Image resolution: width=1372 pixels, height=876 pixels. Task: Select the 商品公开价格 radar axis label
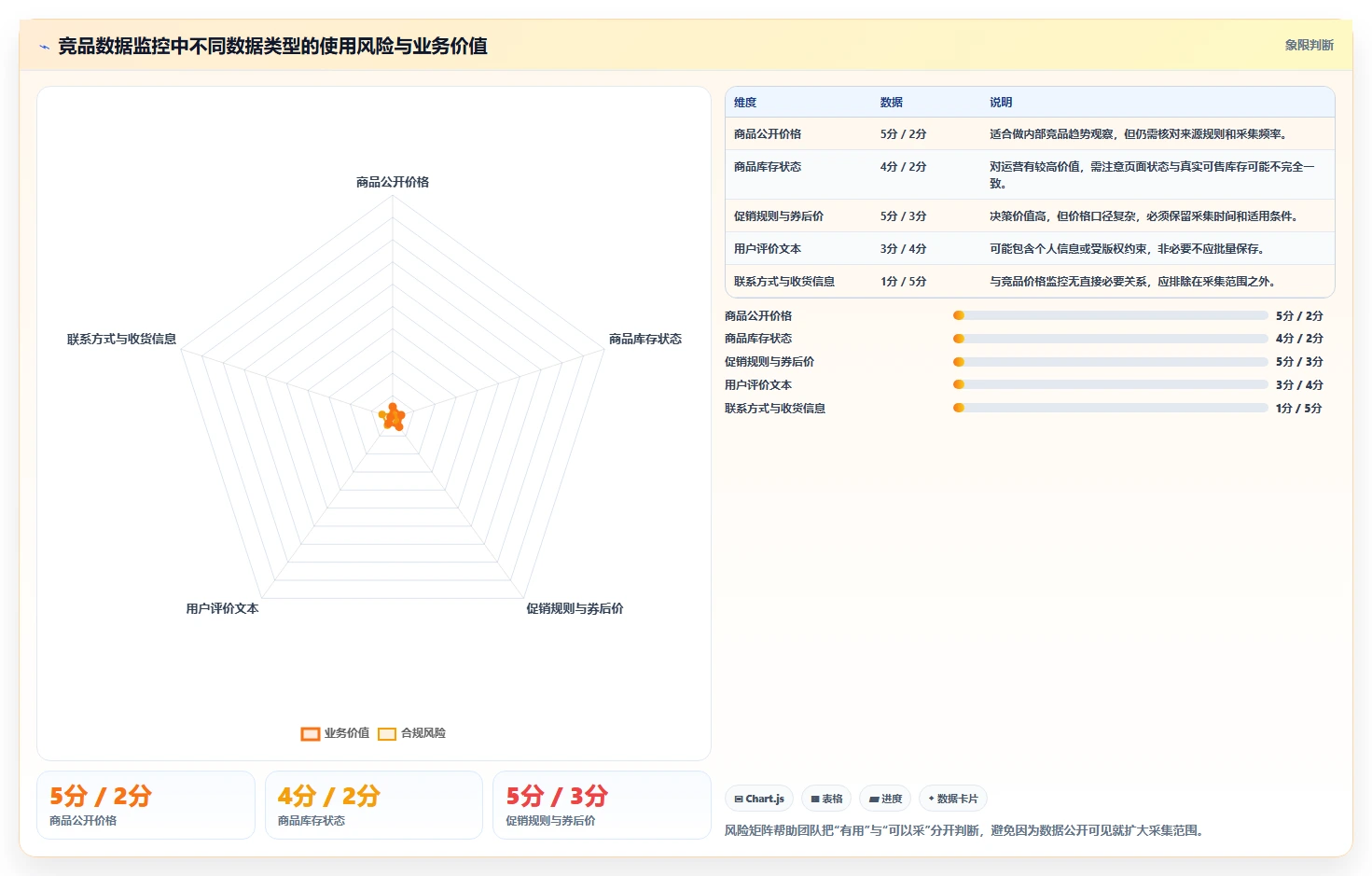click(x=393, y=182)
